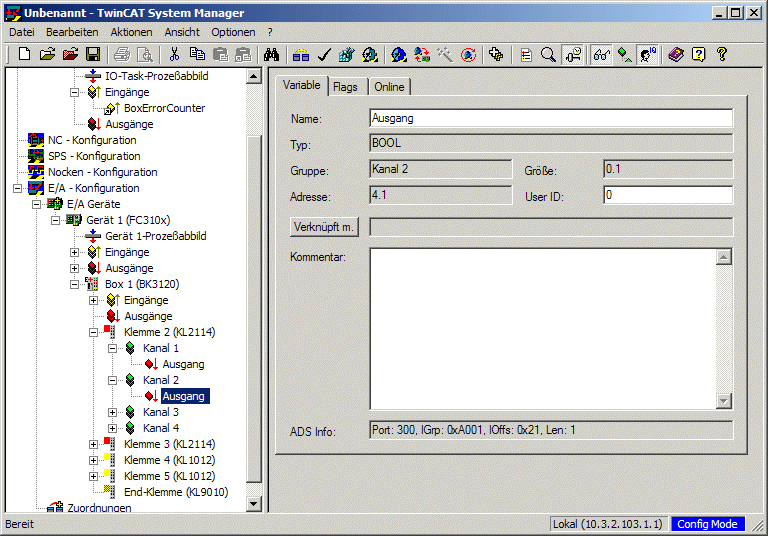Click the boxed question mark Help icon
Viewport: 768px width, 536px height.
[699, 54]
